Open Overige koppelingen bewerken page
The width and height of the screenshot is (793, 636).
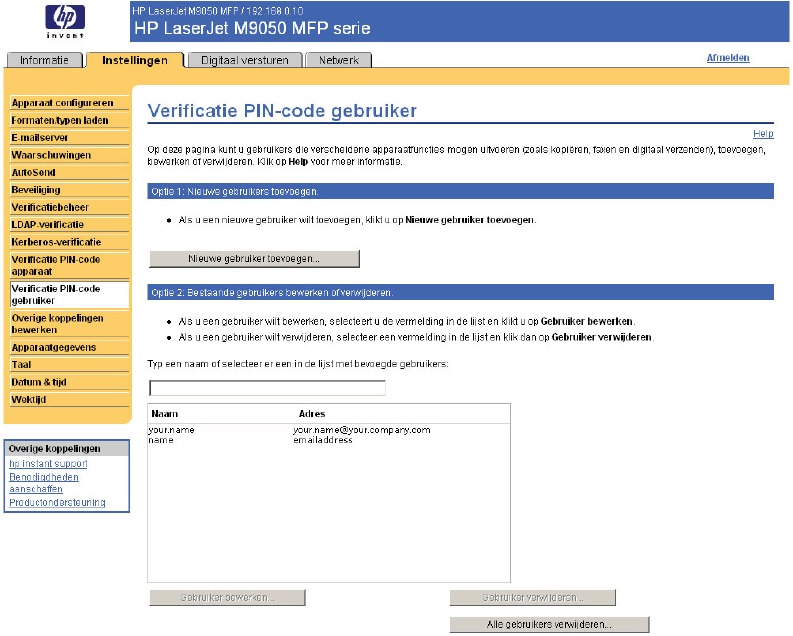[x=69, y=324]
